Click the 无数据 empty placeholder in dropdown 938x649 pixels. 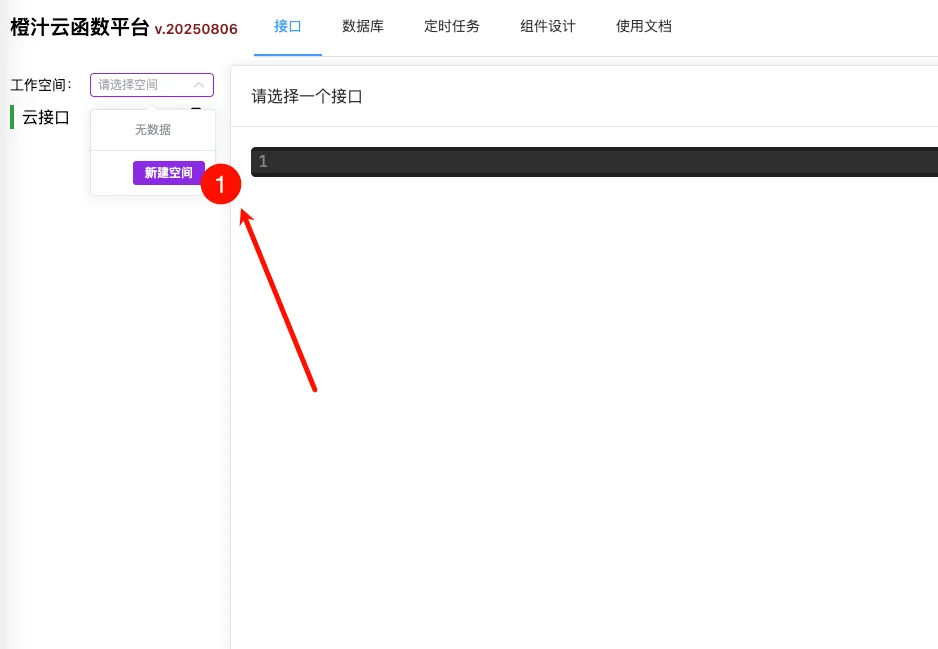click(x=152, y=130)
